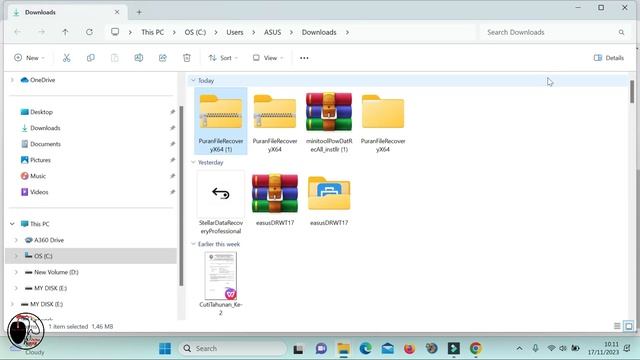Open Firefox from taskbar
640x360 pixels.
[x=409, y=349]
